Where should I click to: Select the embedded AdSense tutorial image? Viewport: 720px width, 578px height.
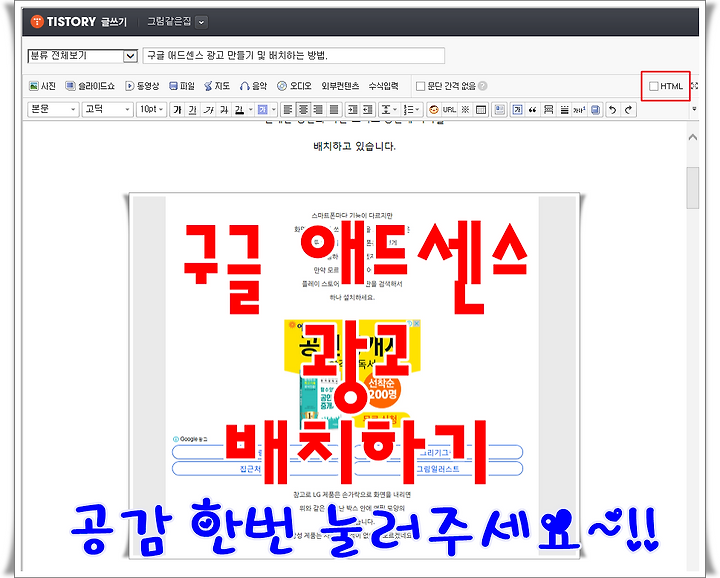[x=354, y=376]
